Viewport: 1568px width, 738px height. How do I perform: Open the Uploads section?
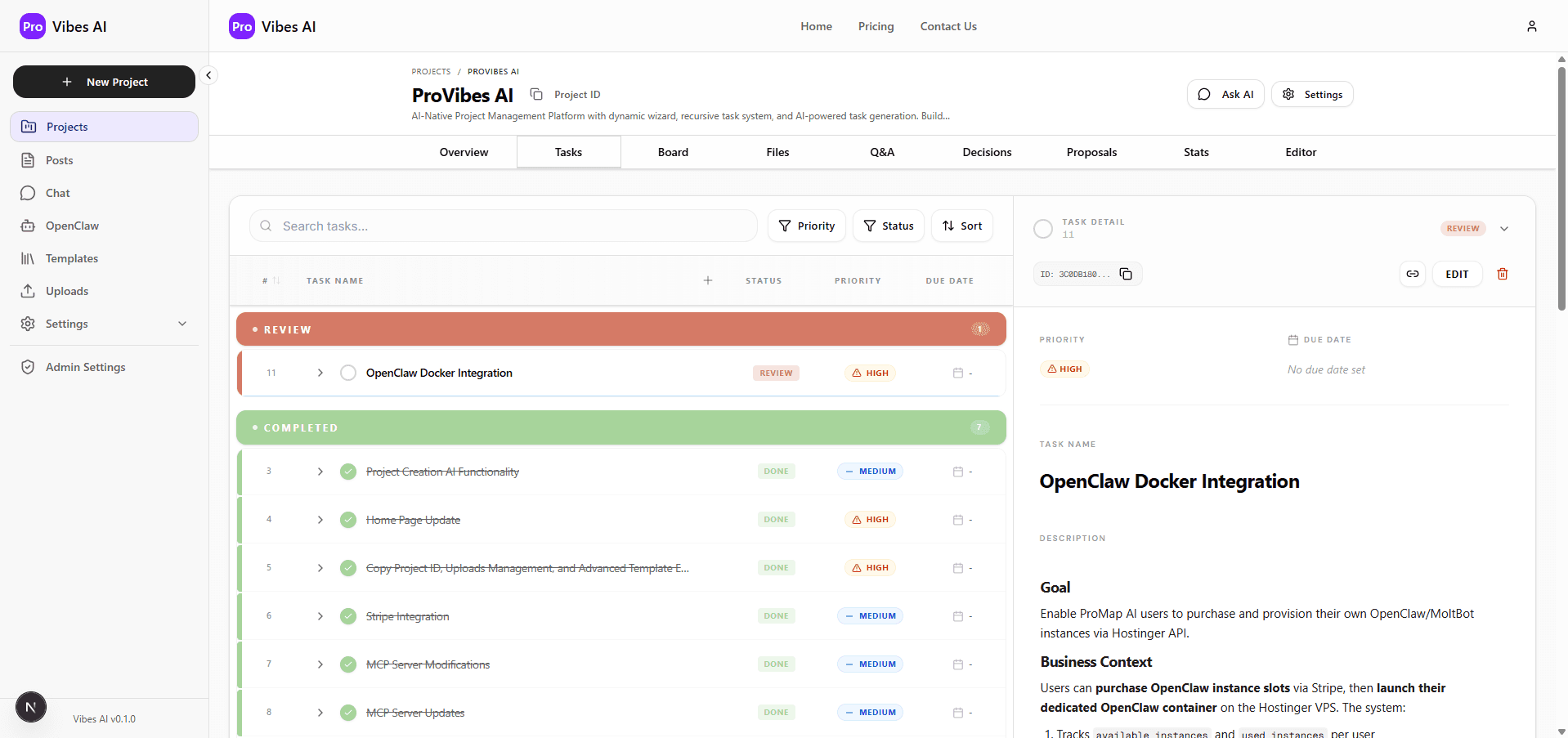tap(67, 291)
